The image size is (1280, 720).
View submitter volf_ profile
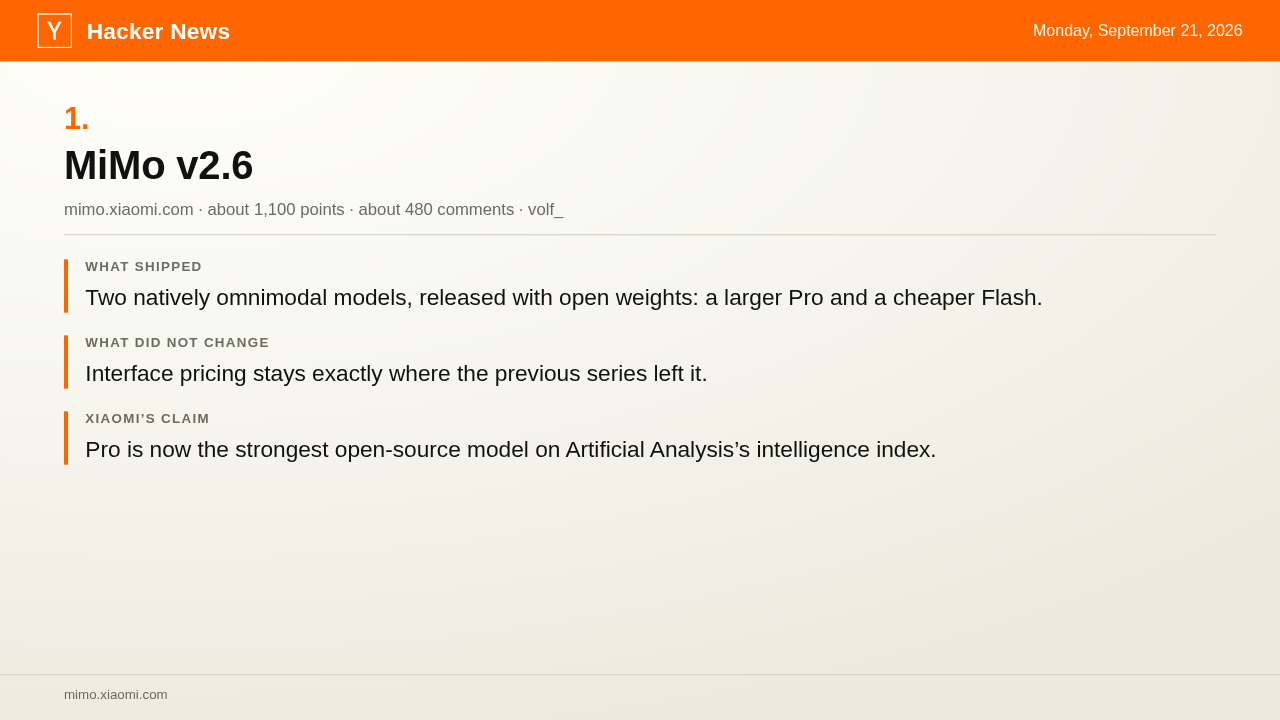[546, 210]
